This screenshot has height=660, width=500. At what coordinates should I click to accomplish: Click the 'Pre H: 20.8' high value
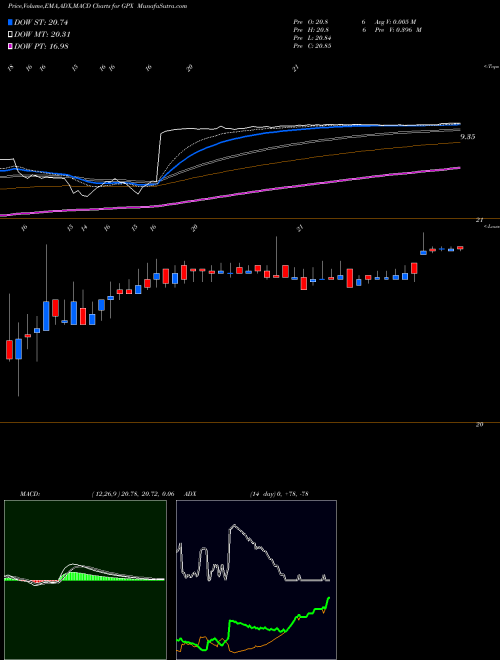[312, 30]
